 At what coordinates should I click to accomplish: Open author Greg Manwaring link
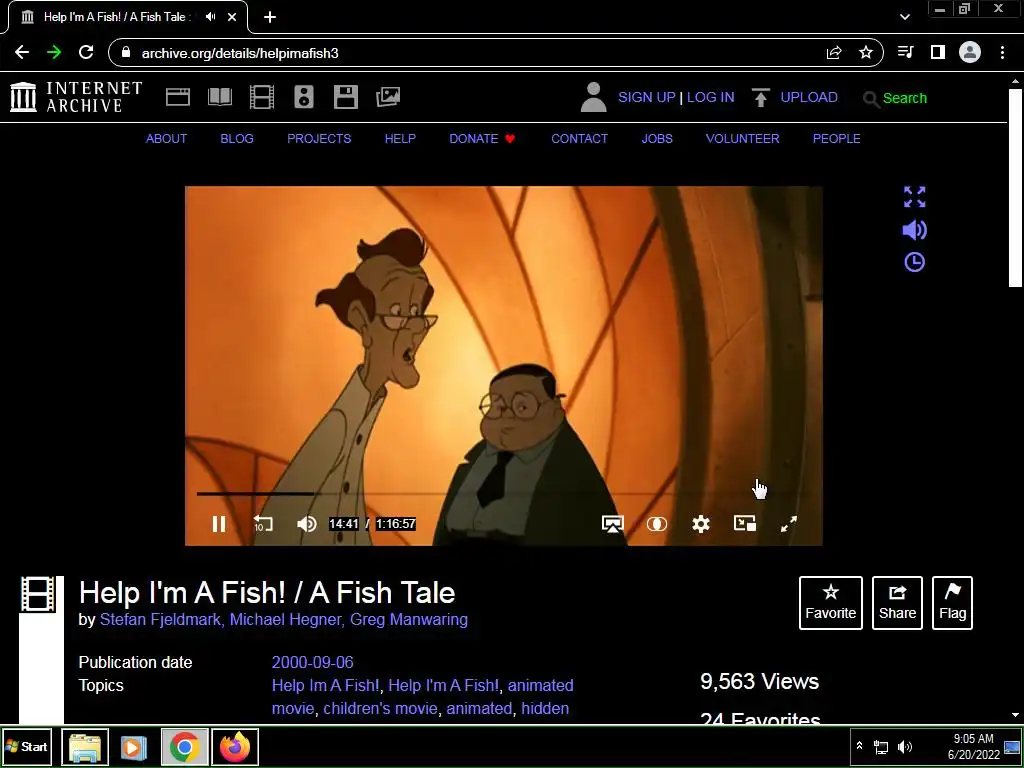coord(409,620)
